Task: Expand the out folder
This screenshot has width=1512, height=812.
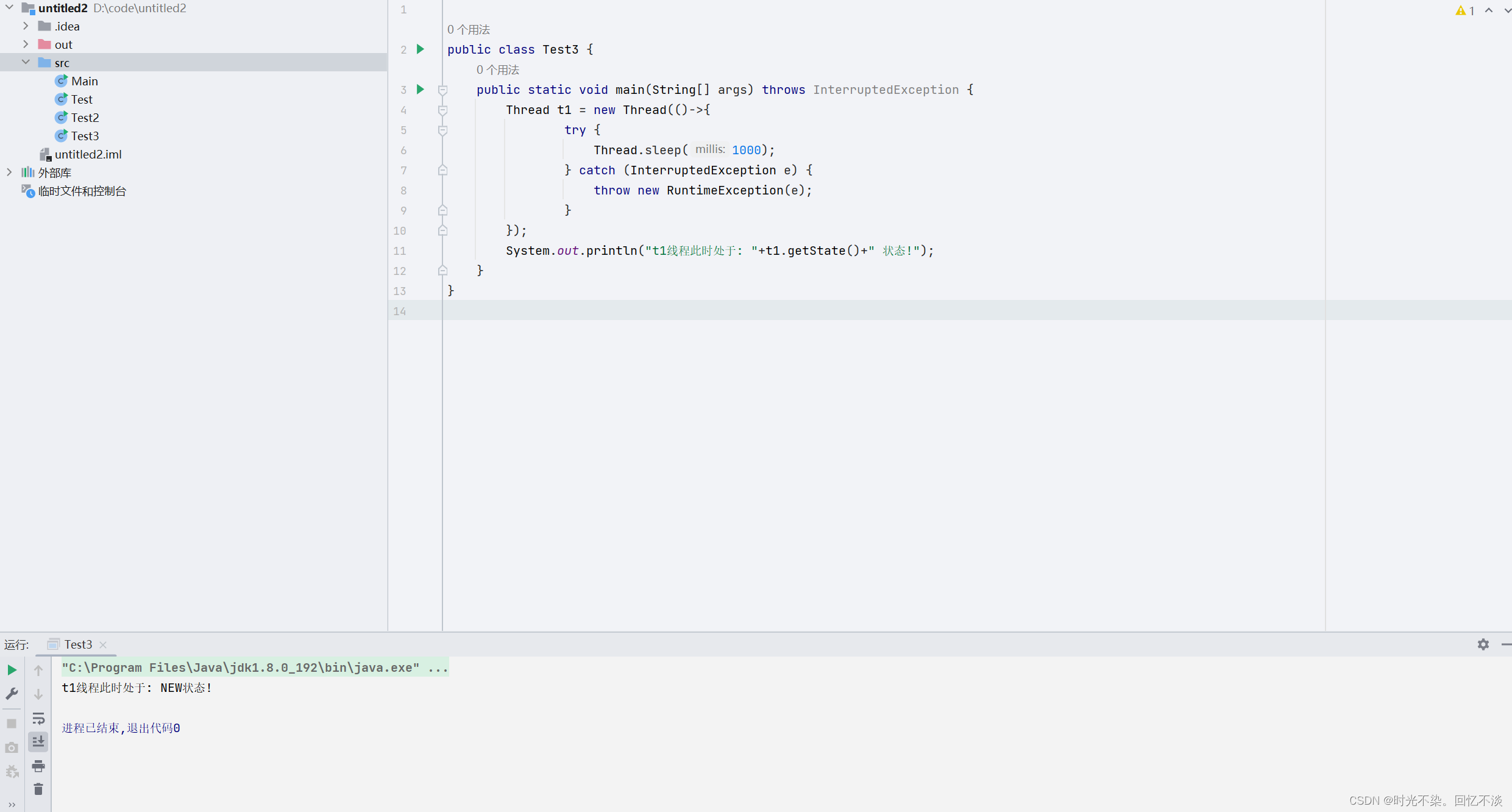Action: point(26,45)
